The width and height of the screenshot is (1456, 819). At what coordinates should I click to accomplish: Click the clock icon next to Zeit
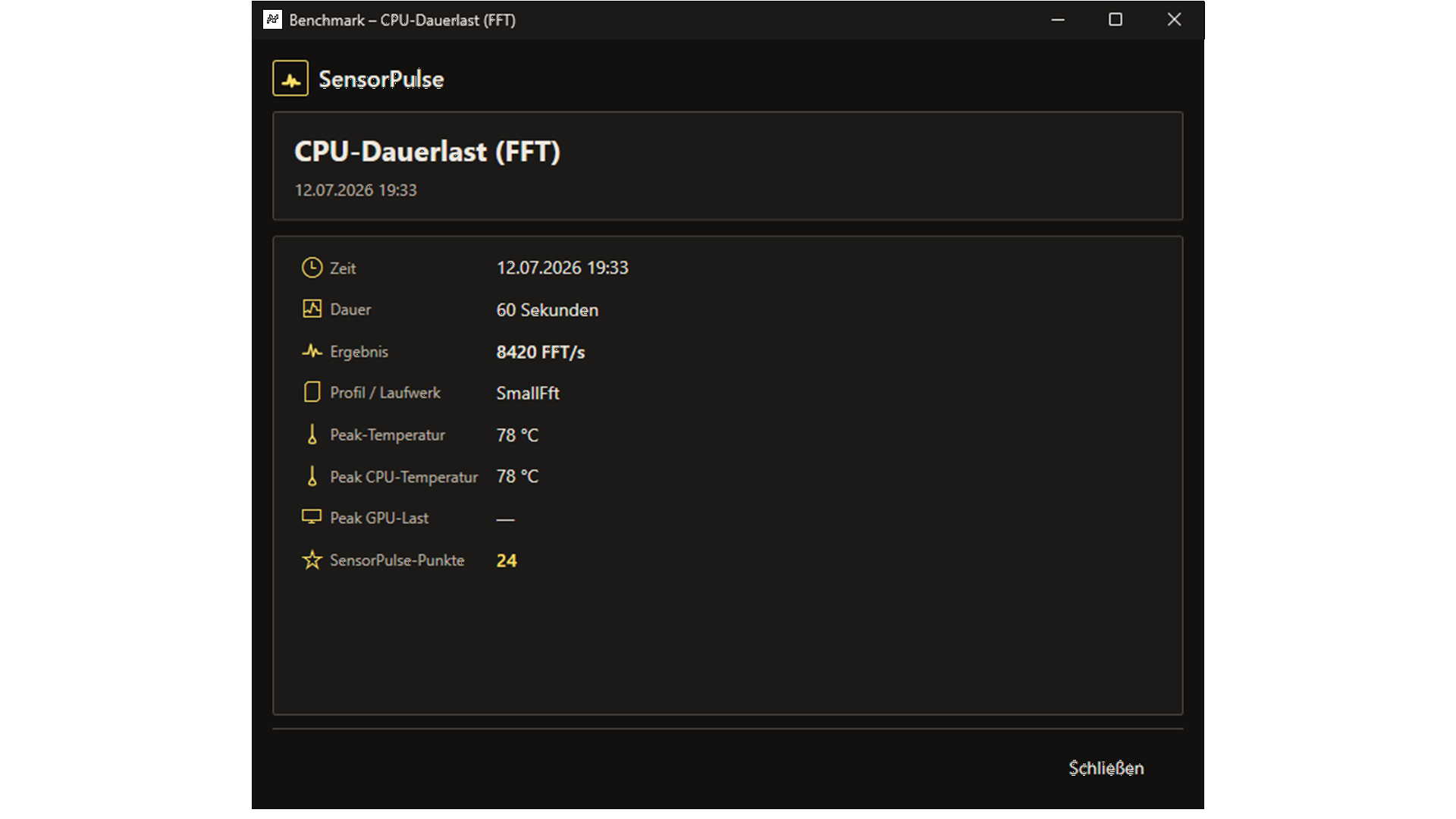tap(312, 268)
